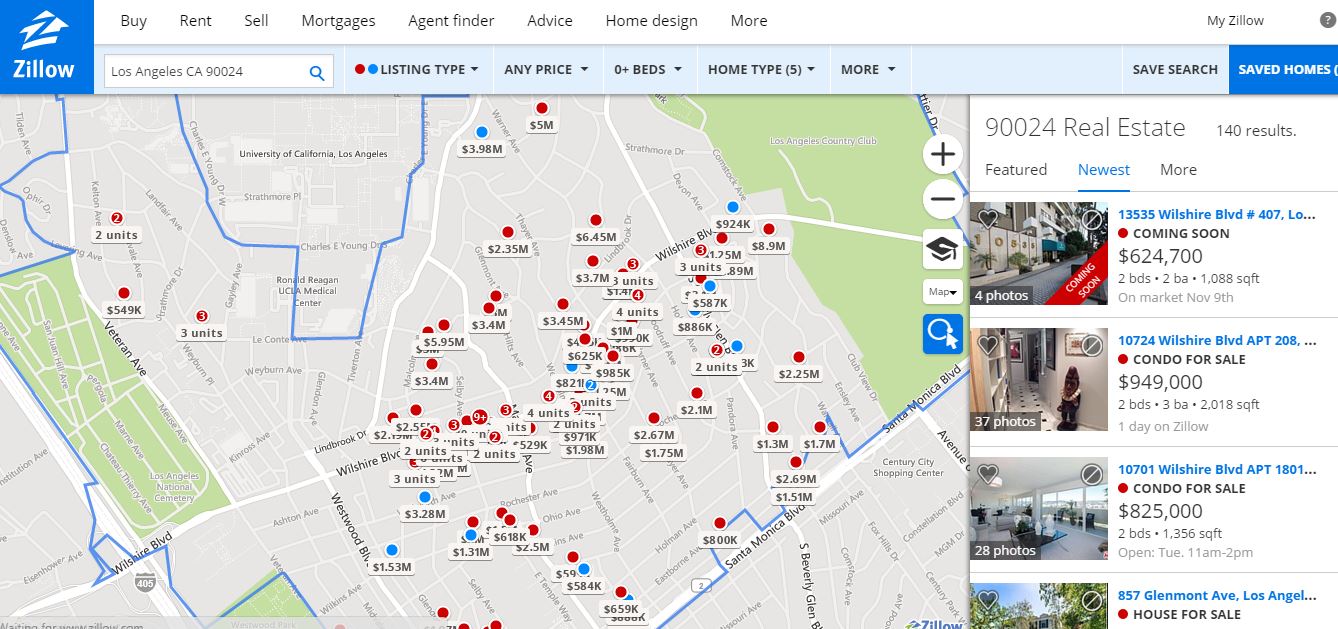Screen dimensions: 1338x629
Task: Open the 857 Glenmont Ave listing link
Action: [x=1217, y=596]
